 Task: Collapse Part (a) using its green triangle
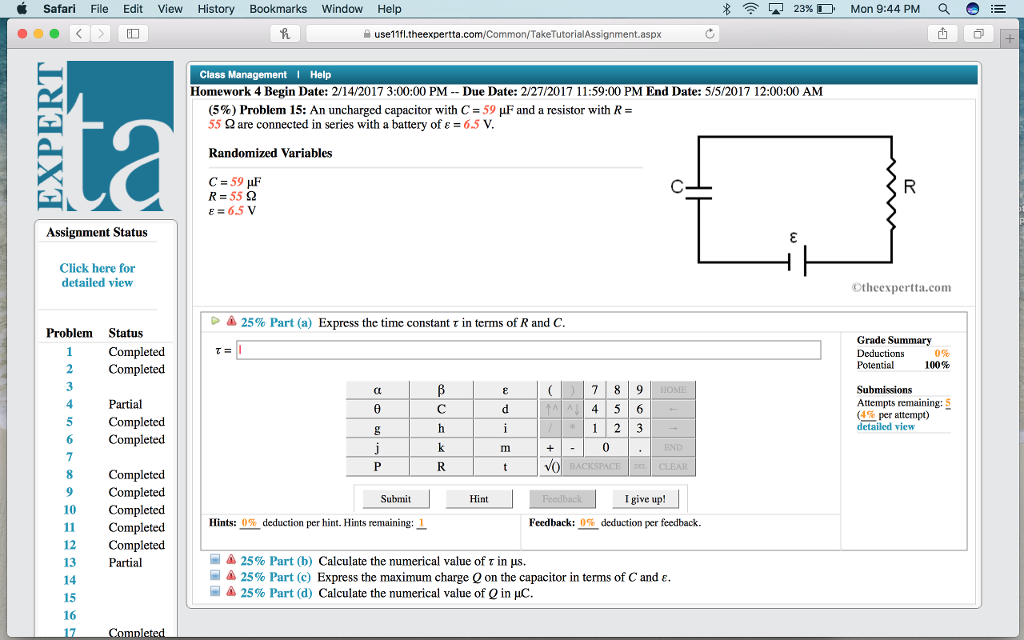pyautogui.click(x=215, y=321)
